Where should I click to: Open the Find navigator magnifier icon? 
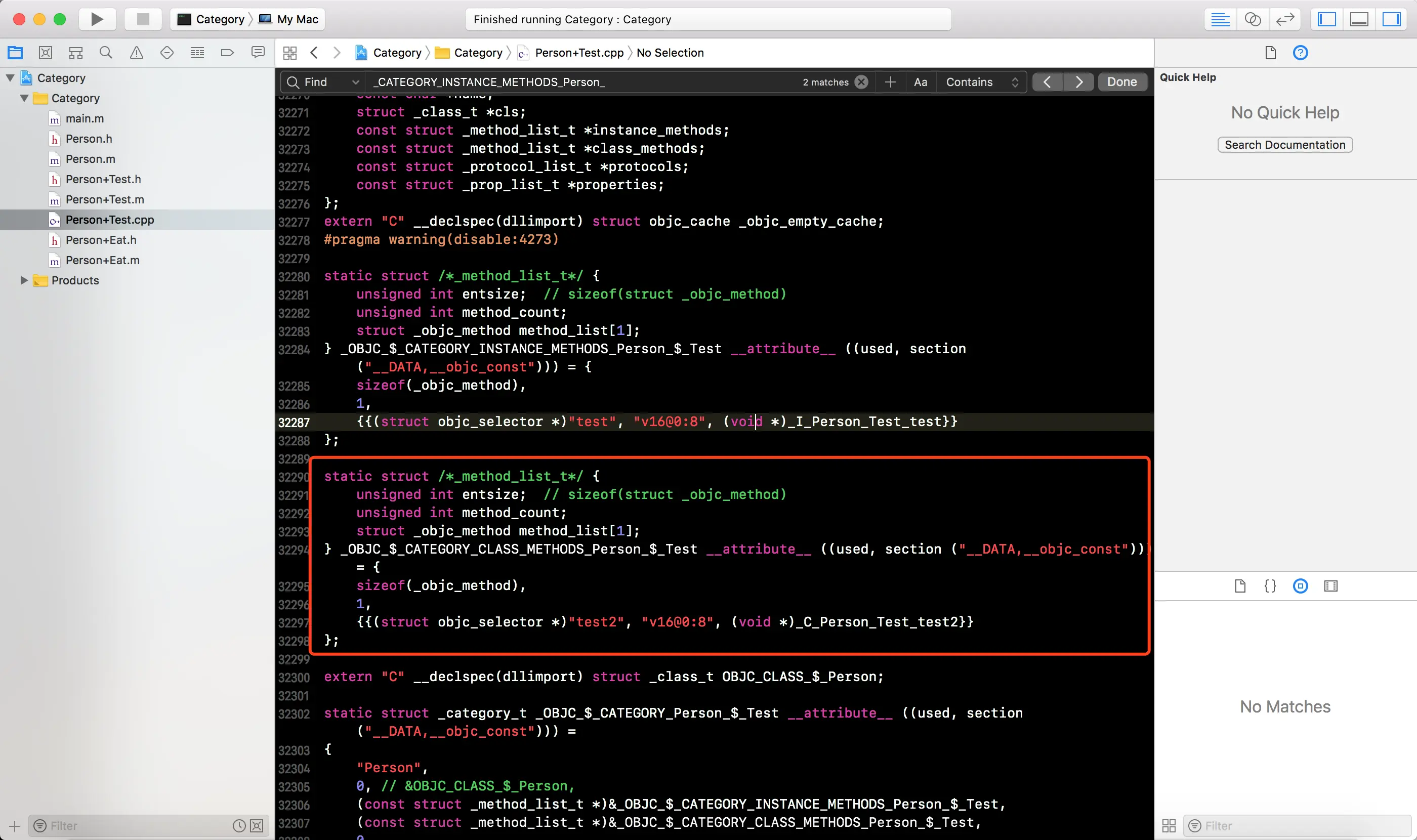tap(106, 53)
